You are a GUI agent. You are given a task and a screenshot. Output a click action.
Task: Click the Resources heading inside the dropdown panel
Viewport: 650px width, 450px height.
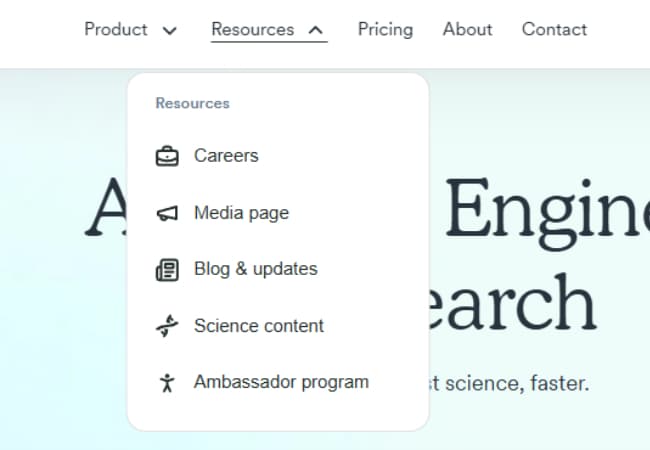192,103
